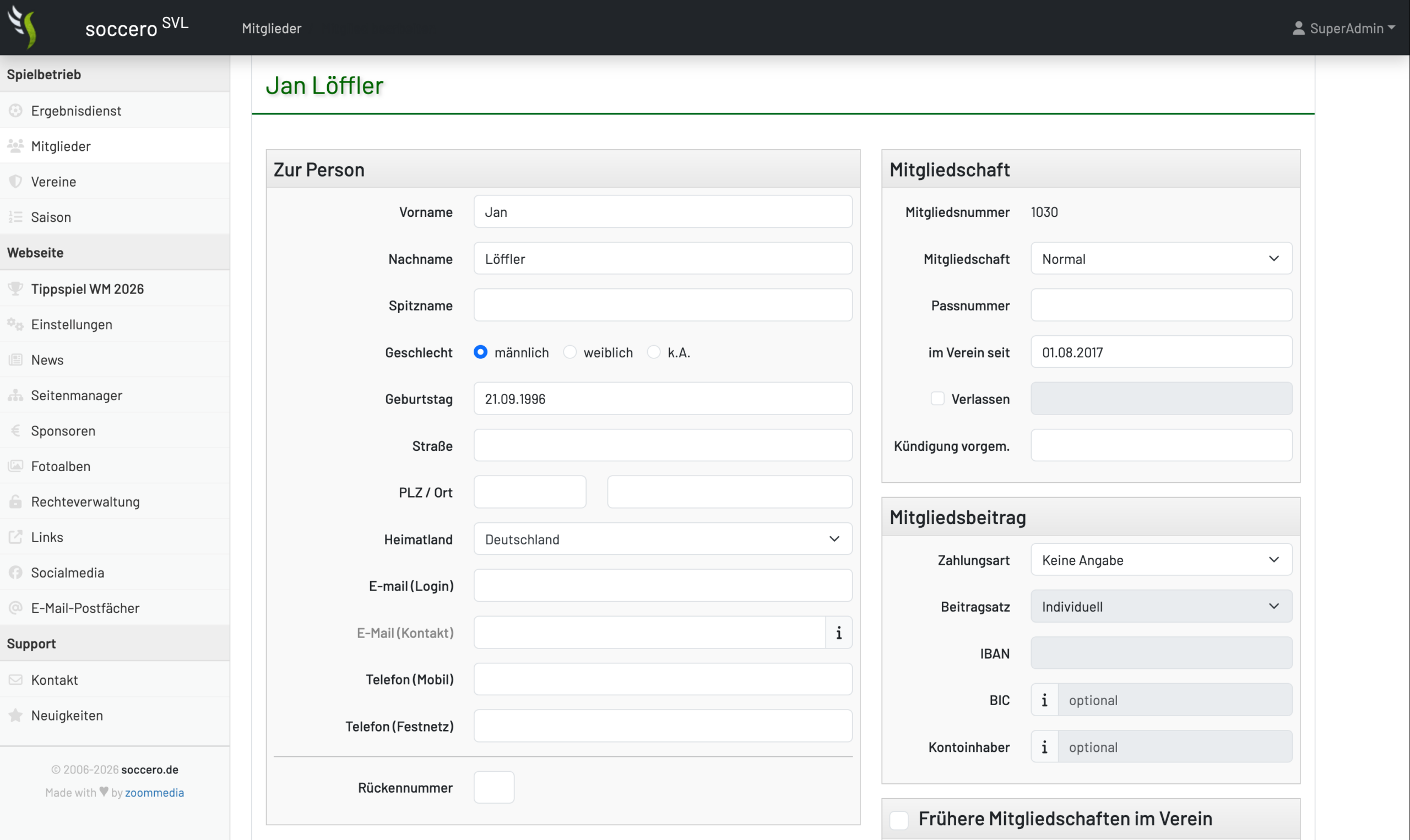Click info icon beside E-Mail (Kontakt) field
Screen dimensions: 1410x840
(x=839, y=632)
